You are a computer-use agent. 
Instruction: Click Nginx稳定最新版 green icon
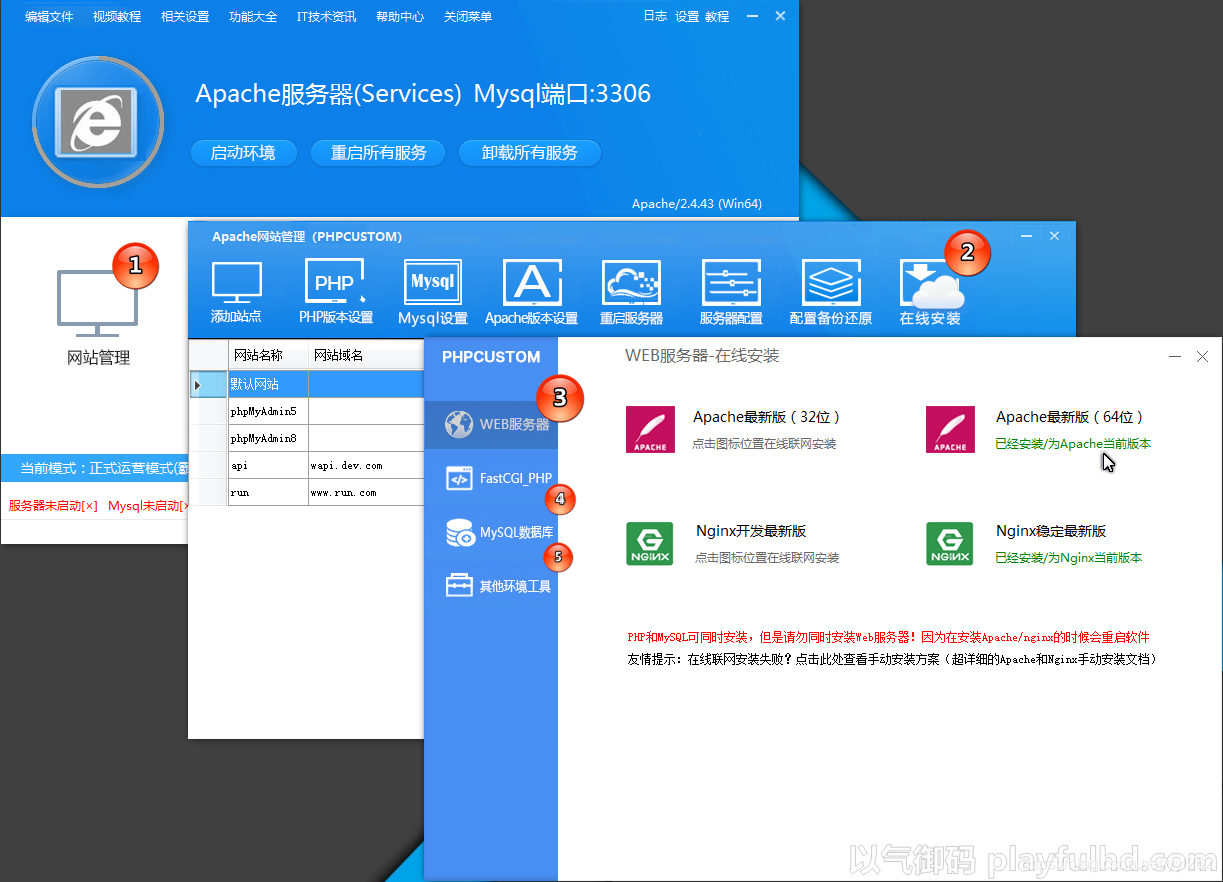tap(950, 543)
